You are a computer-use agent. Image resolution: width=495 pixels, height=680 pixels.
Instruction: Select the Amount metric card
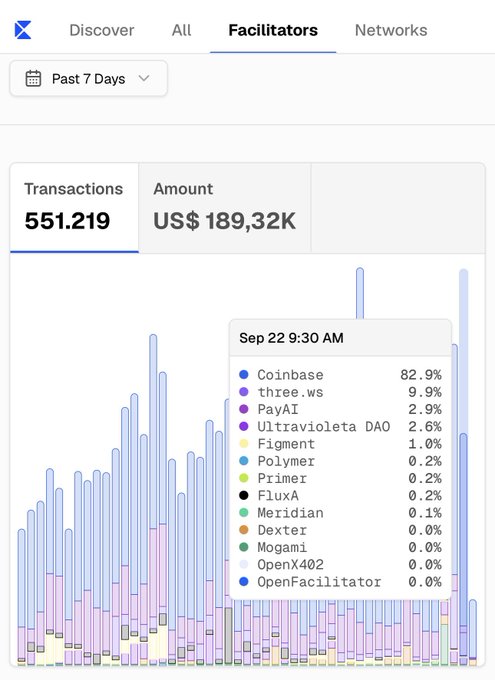[x=225, y=208]
